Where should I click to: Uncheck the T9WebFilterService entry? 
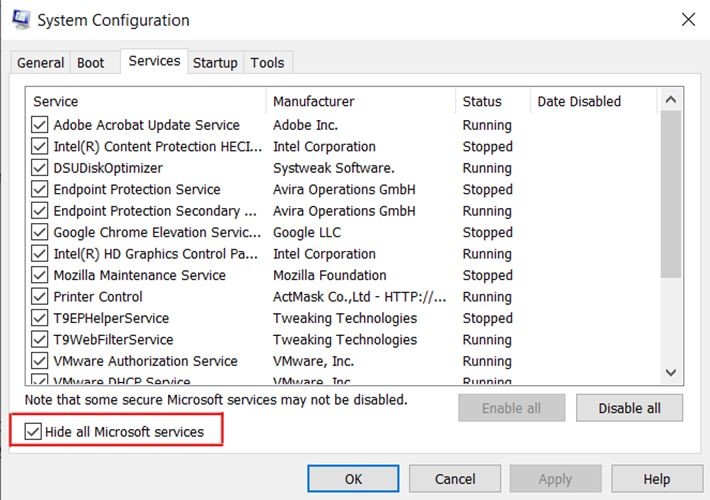[x=40, y=340]
